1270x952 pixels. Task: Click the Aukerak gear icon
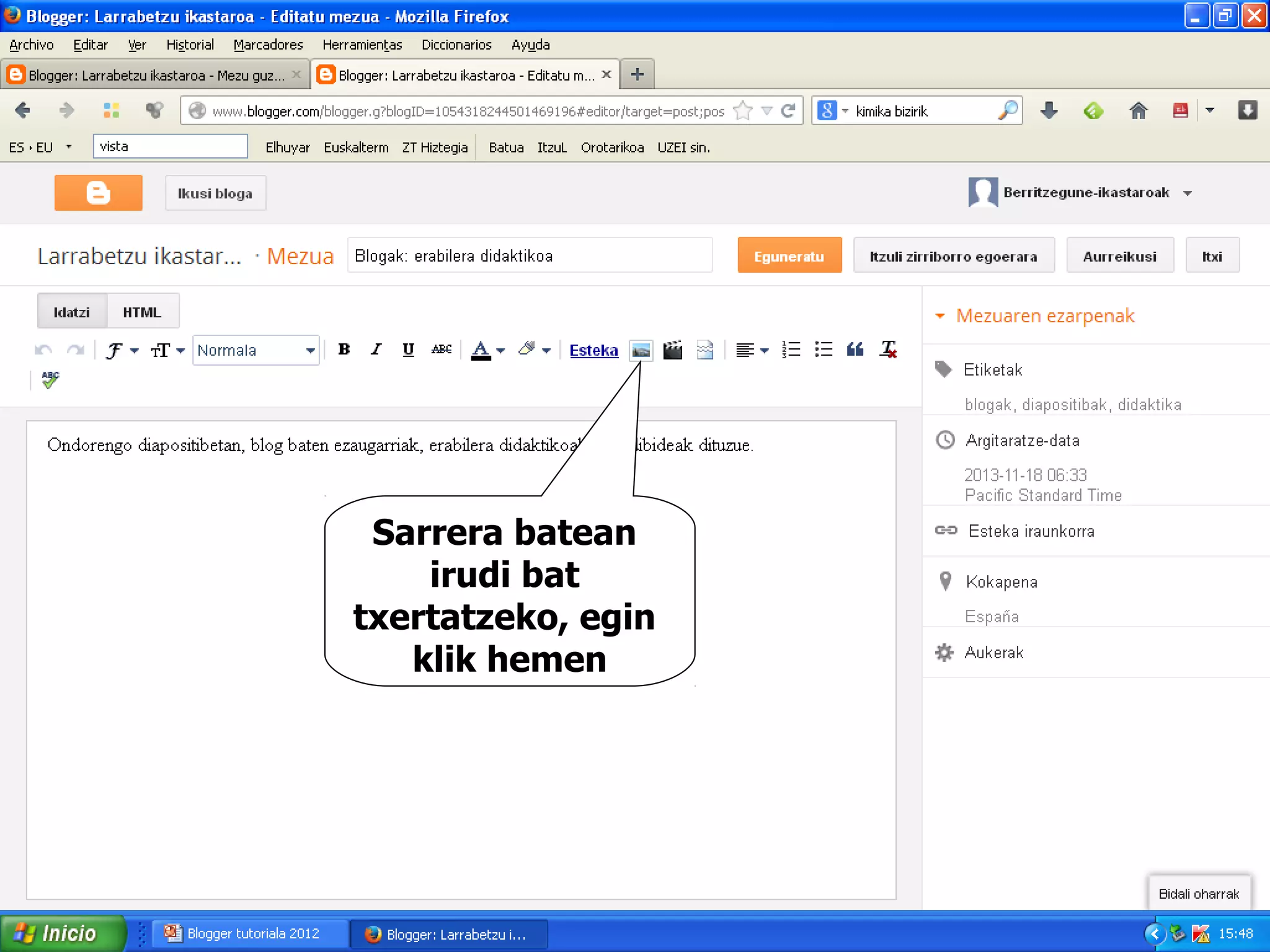point(944,652)
